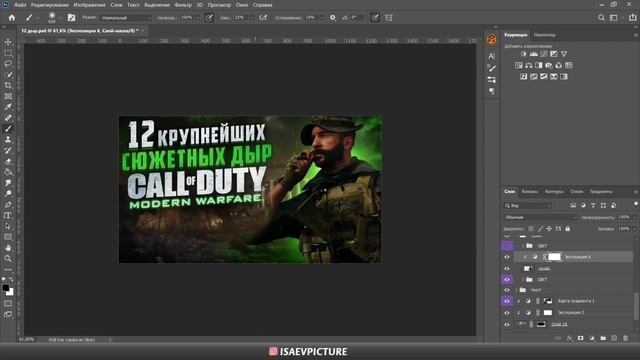Click the foreground color swatch

click(6, 288)
